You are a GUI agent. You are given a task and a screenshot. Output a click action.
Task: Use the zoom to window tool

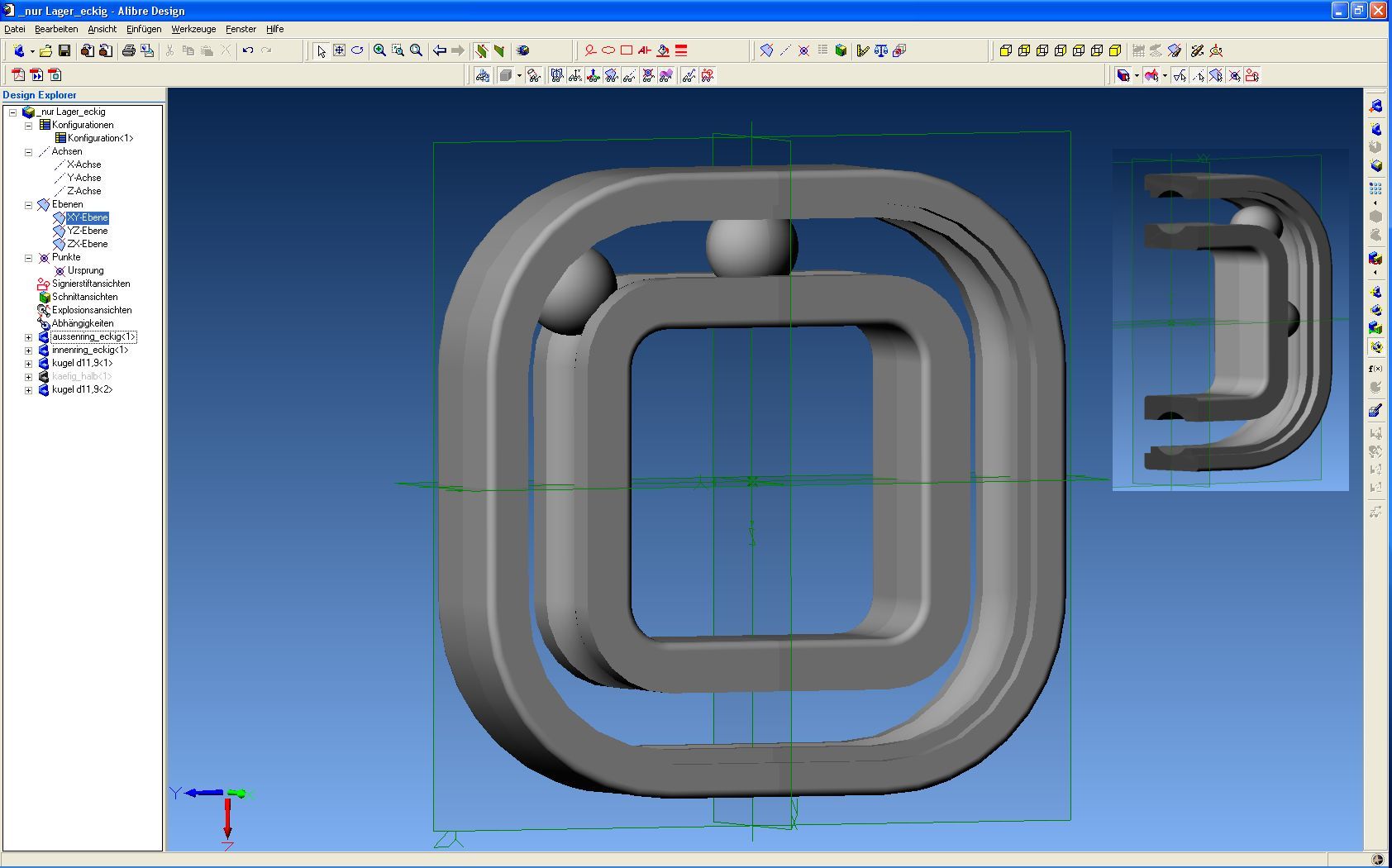(398, 51)
